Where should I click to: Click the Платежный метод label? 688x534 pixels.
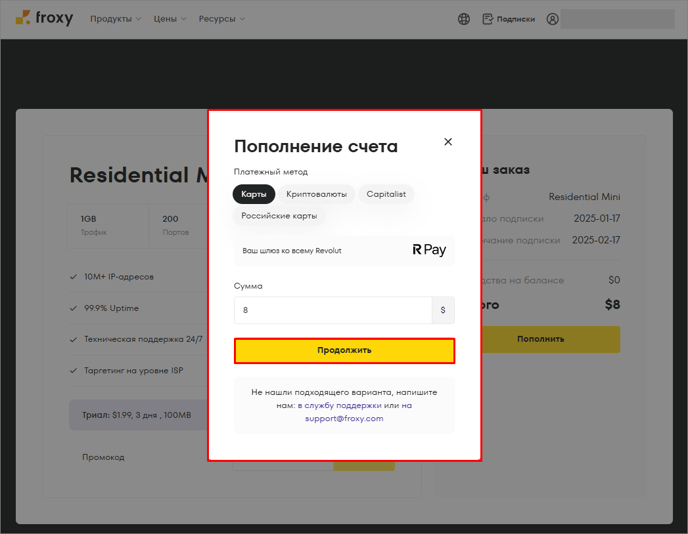pyautogui.click(x=271, y=172)
